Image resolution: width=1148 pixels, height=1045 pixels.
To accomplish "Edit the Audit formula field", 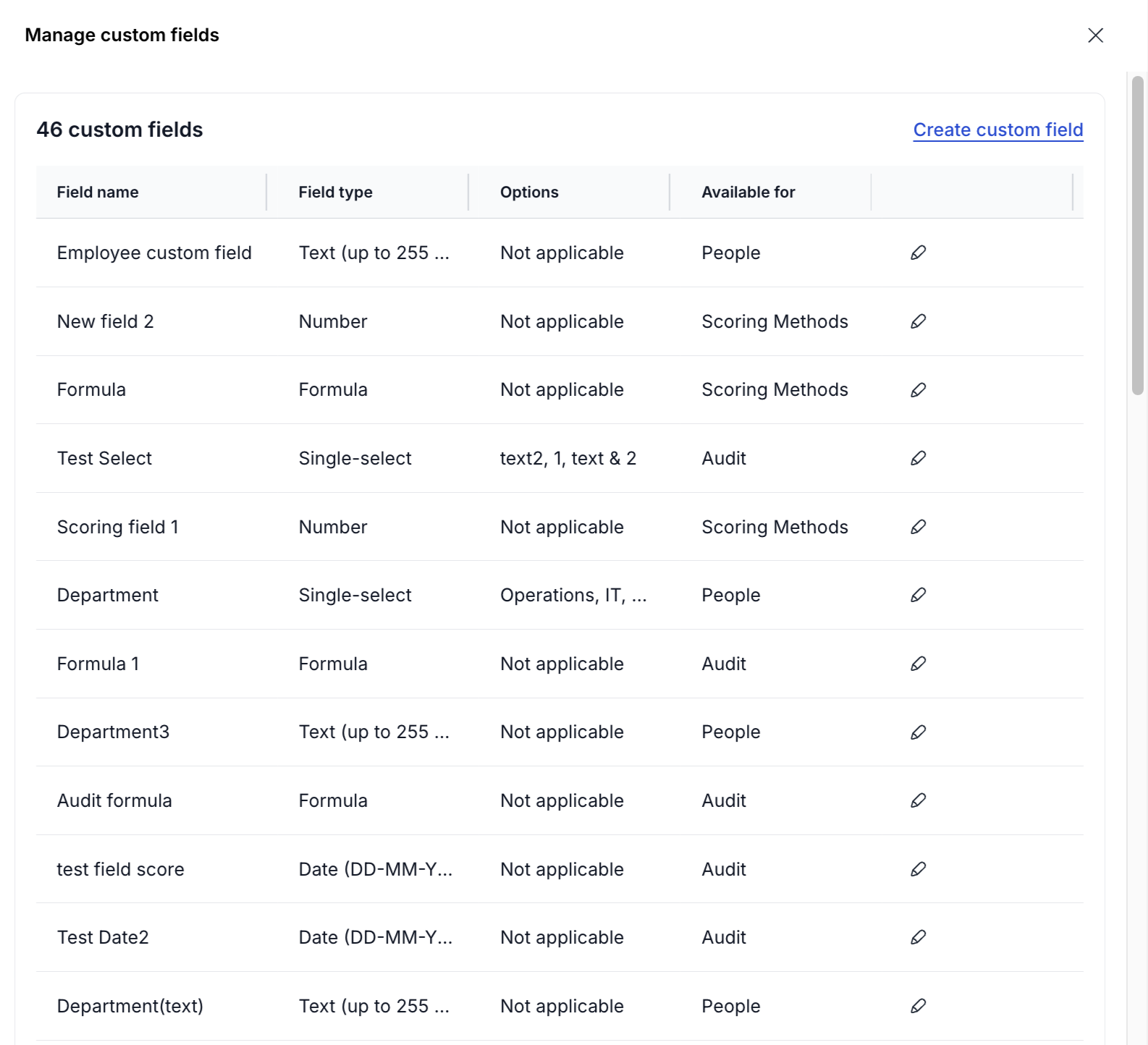I will [918, 800].
